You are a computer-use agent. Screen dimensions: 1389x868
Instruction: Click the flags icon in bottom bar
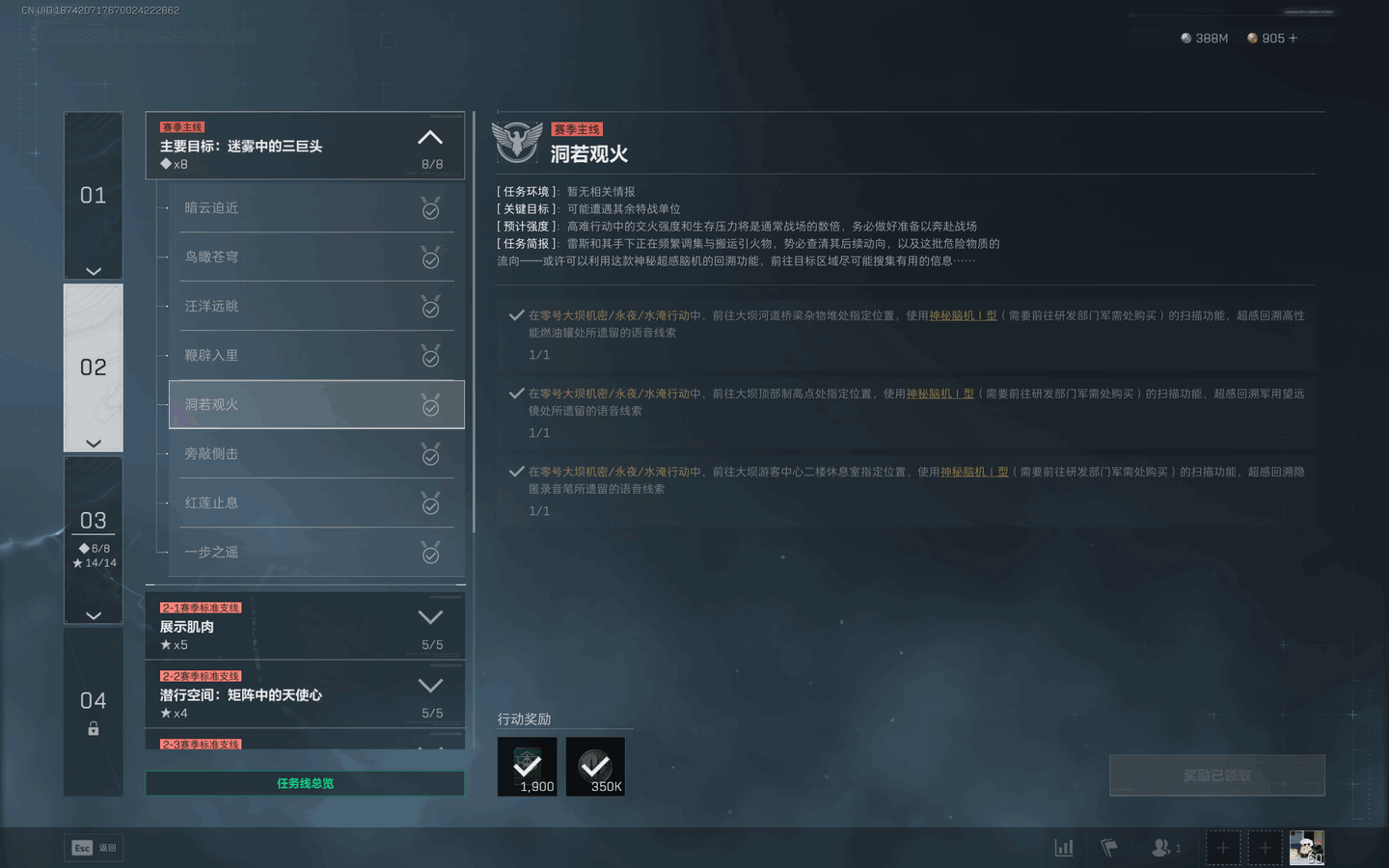pyautogui.click(x=1109, y=848)
